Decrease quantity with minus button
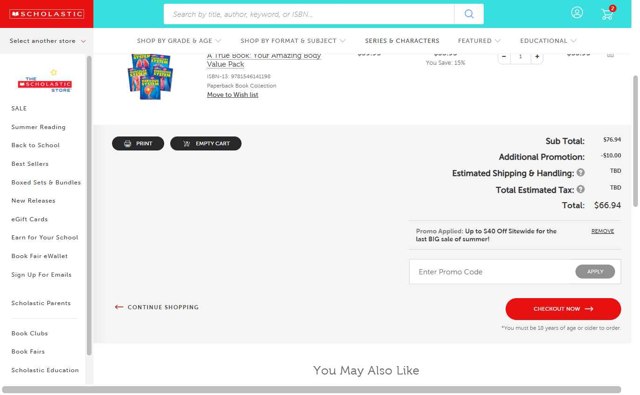640x395 pixels. click(x=504, y=57)
